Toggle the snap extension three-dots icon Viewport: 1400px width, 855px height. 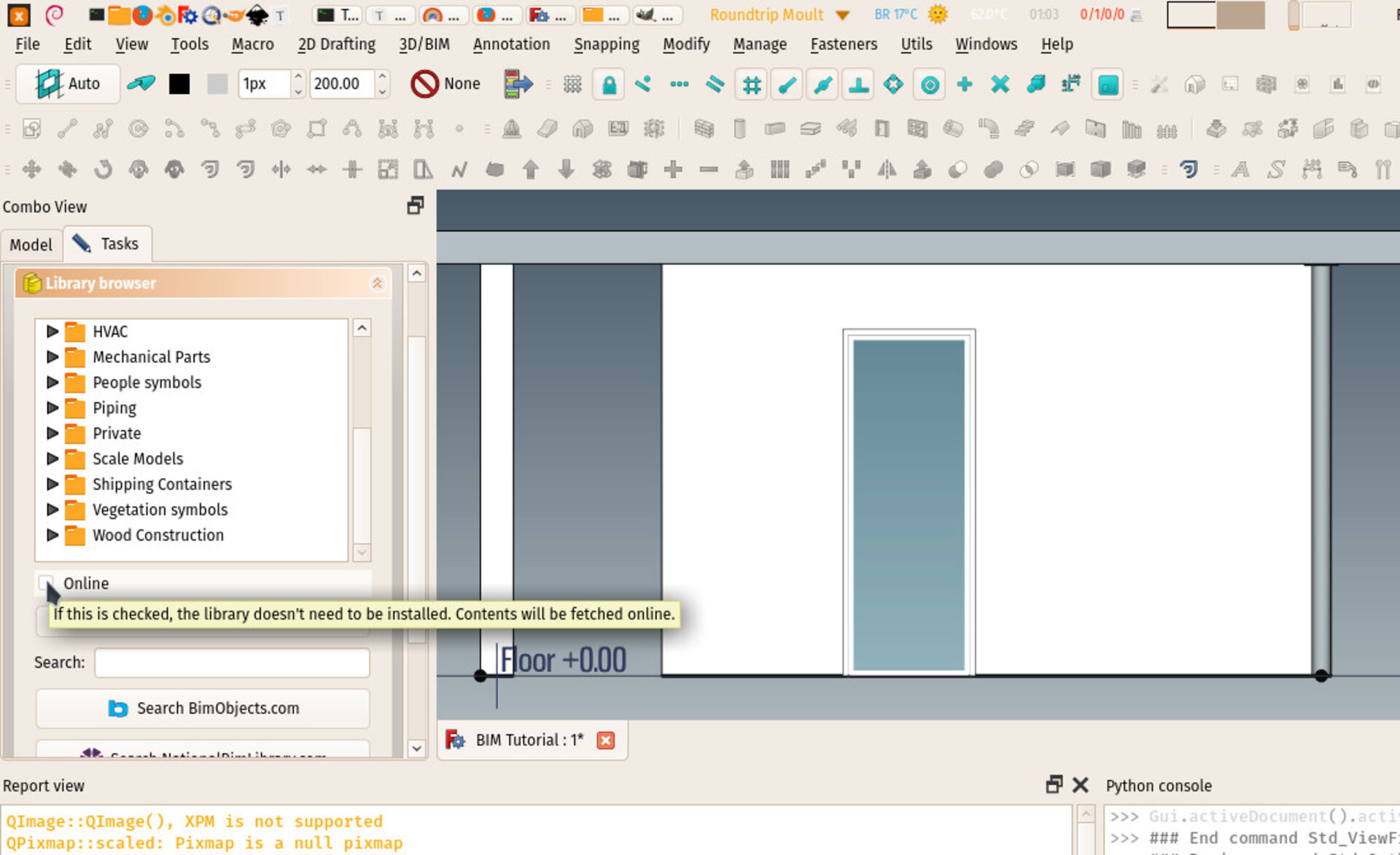(x=680, y=85)
